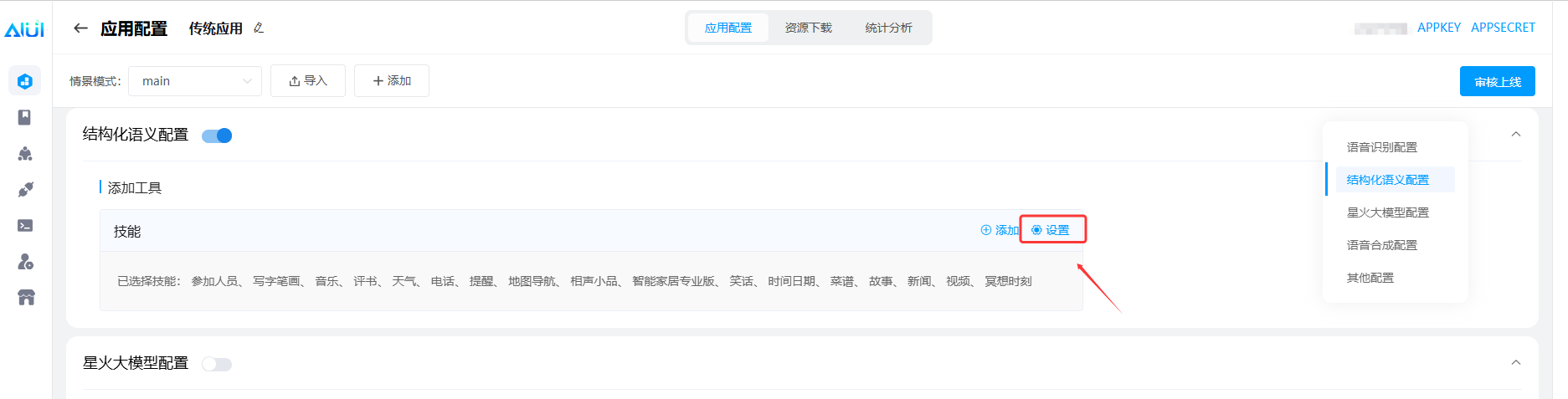Open 设置 for the 技能 tool

1051,230
